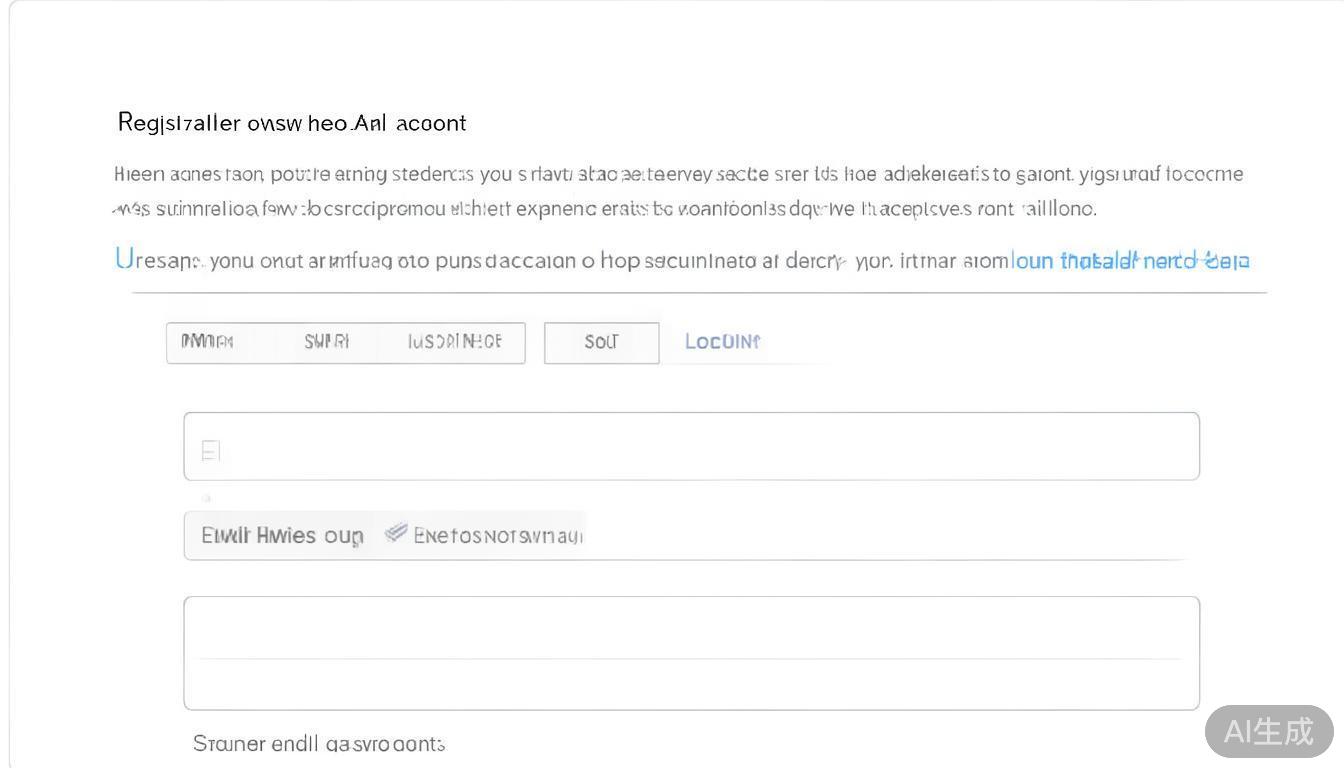Click the striped tag icon before "ENefosNoTswnagı"
The width and height of the screenshot is (1344, 768).
(x=396, y=533)
